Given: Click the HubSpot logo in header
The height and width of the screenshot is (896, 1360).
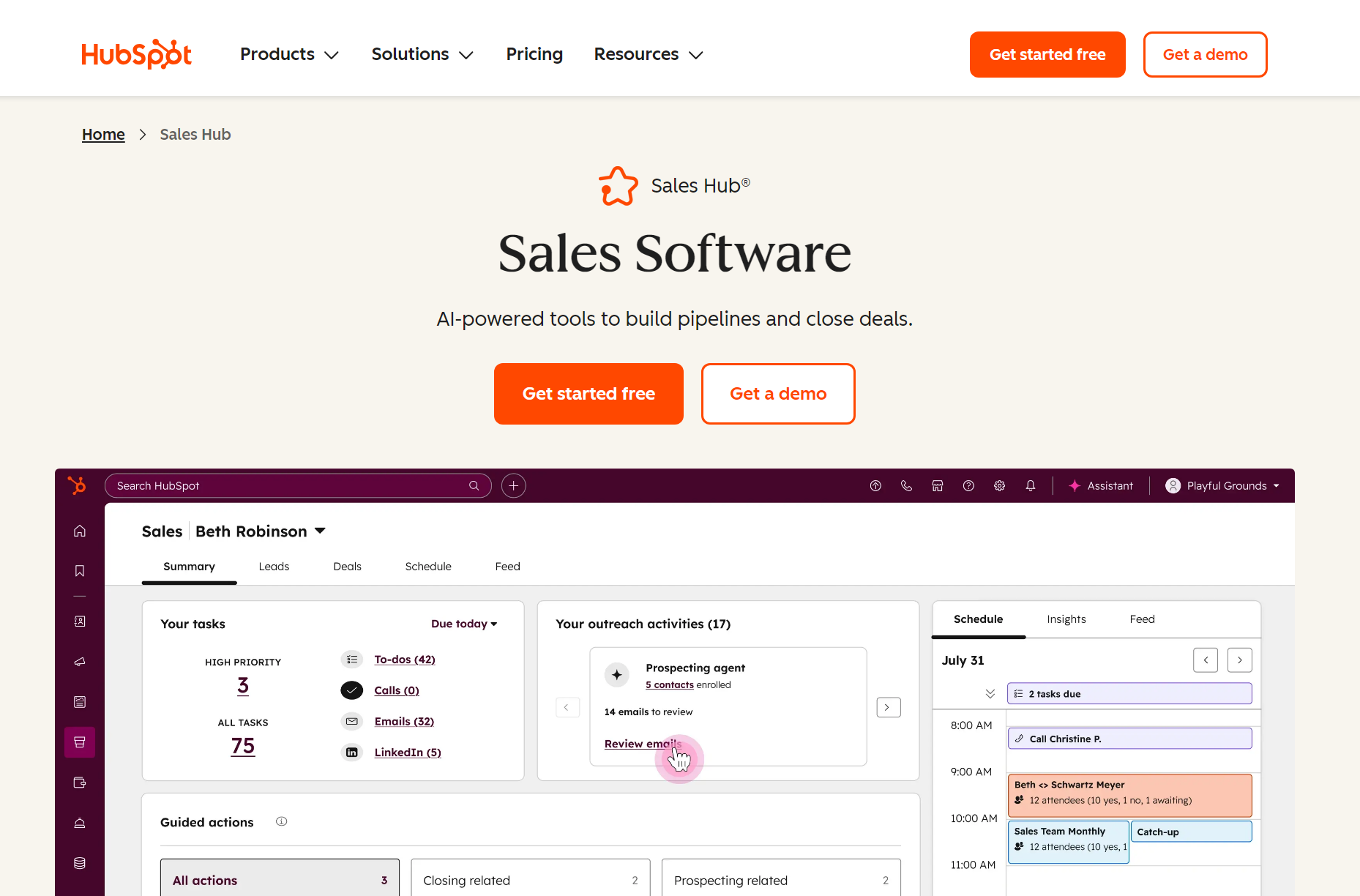Looking at the screenshot, I should coord(136,54).
